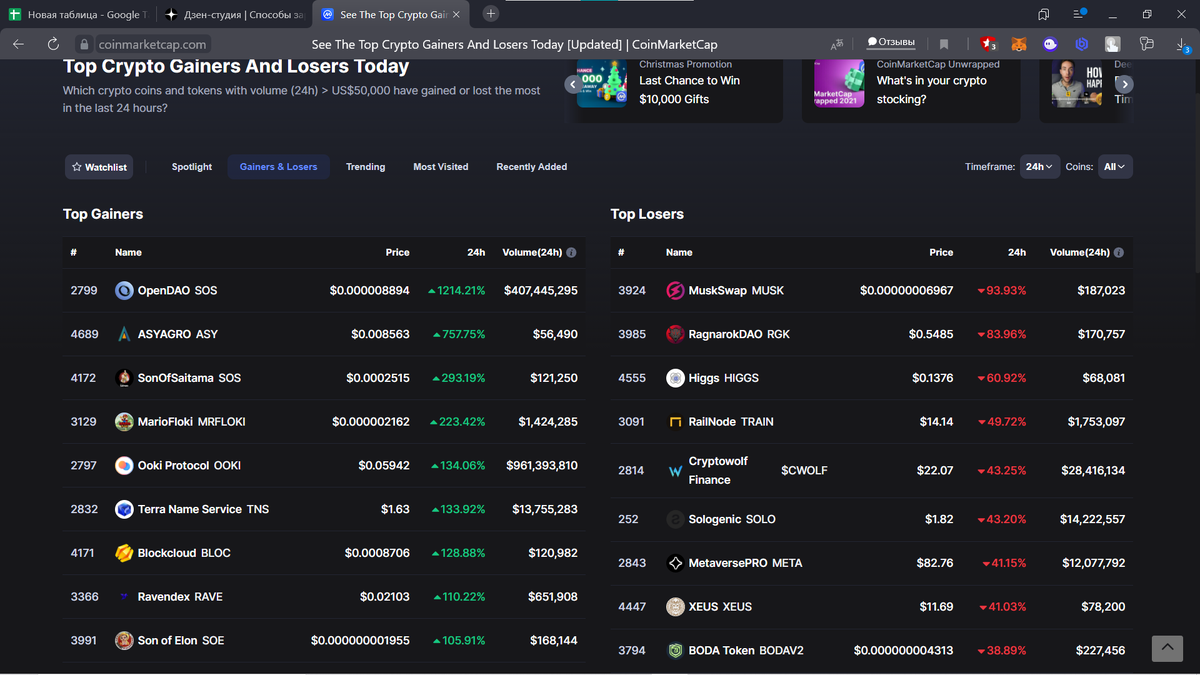1200x675 pixels.
Task: Click the BODA Token coin logo
Action: point(675,650)
